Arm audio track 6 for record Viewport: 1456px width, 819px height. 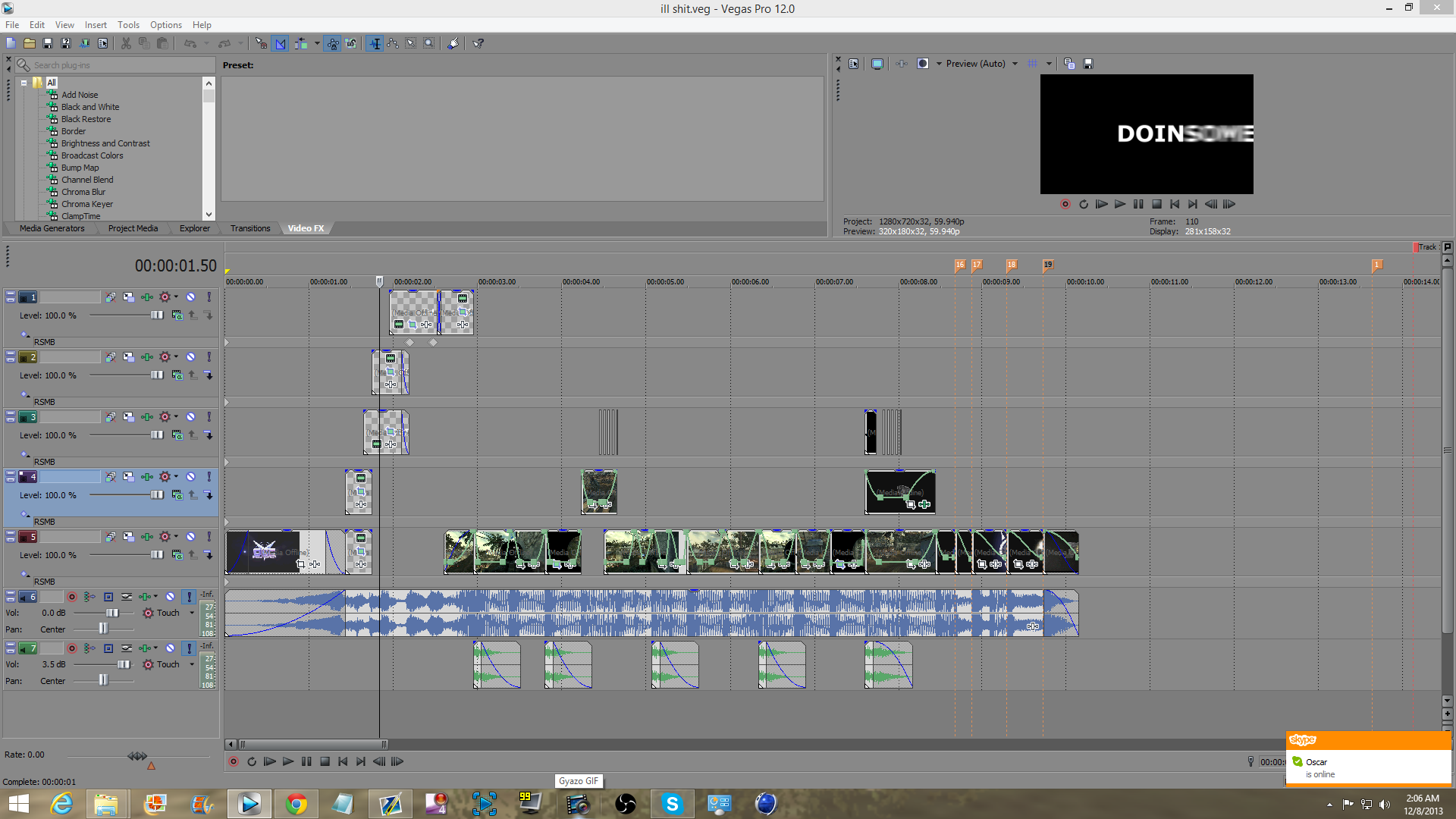[72, 597]
